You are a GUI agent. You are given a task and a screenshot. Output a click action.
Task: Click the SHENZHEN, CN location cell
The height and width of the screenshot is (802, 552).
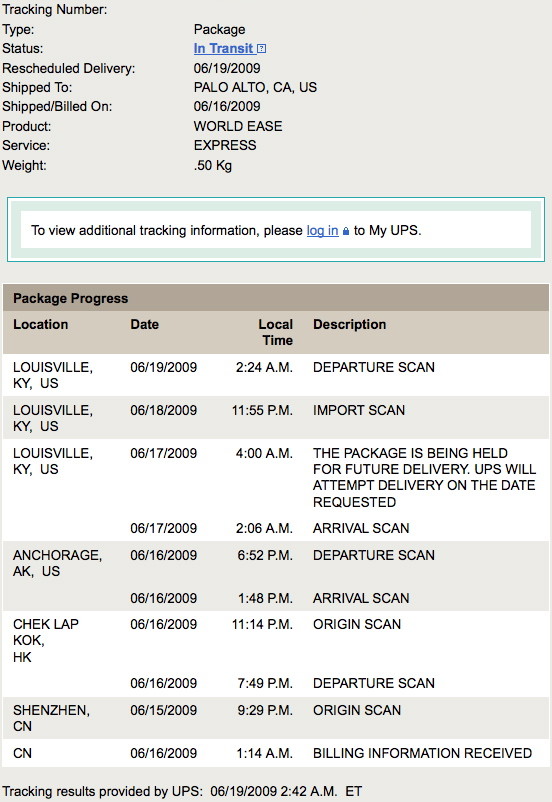tap(51, 718)
